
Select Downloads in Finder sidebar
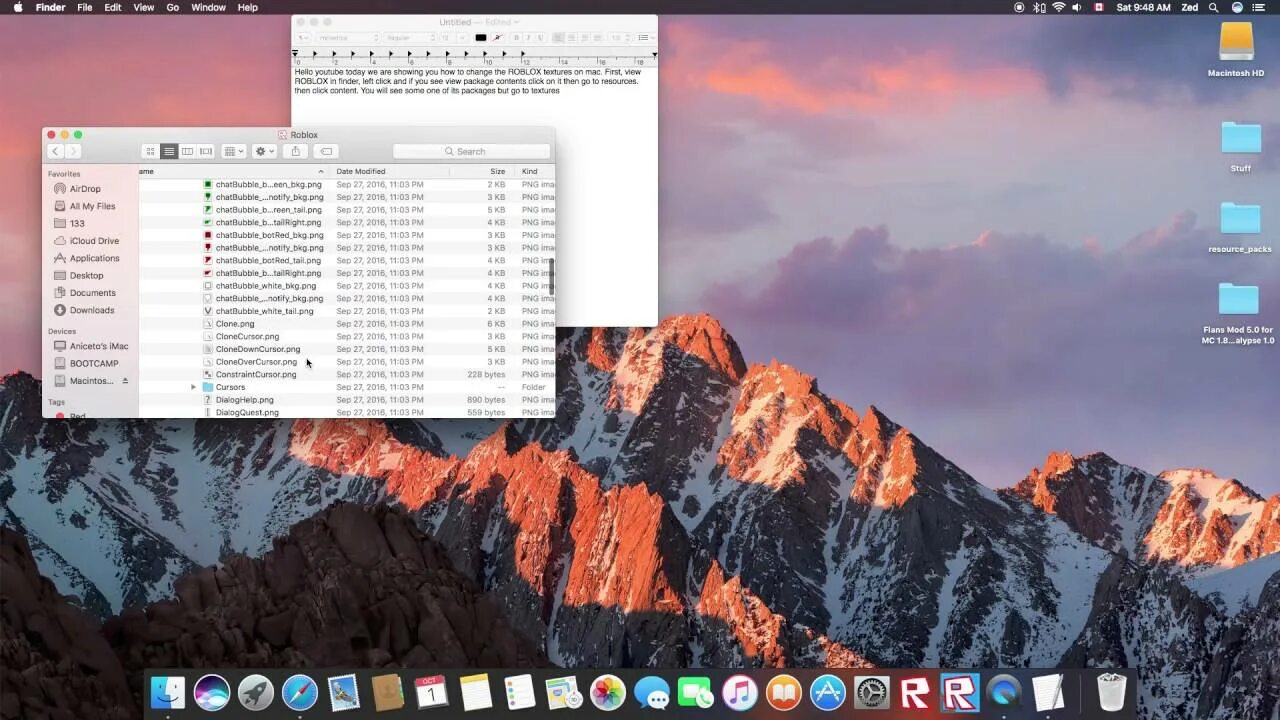tap(91, 310)
